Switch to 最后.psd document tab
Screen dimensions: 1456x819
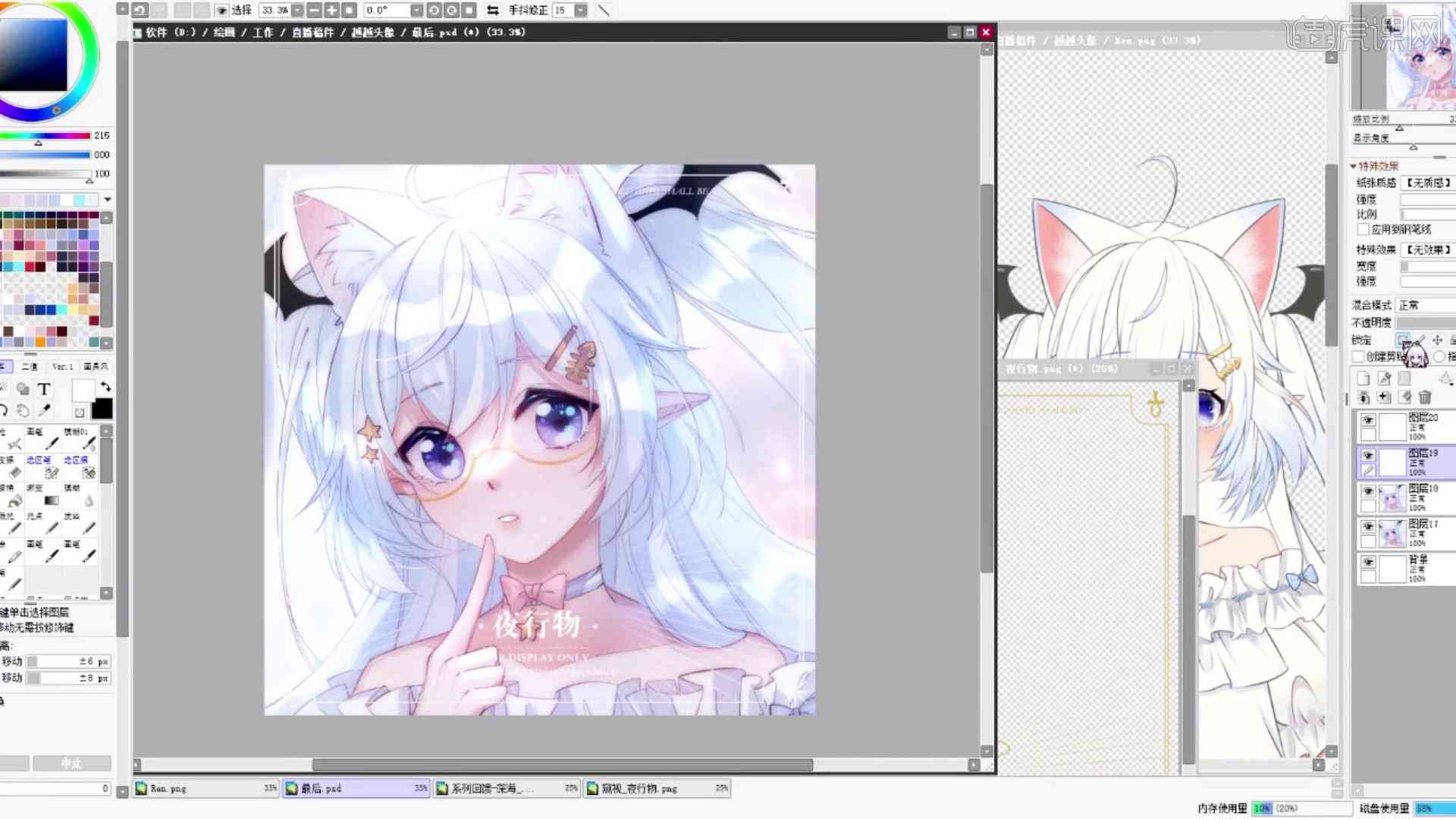pos(356,789)
